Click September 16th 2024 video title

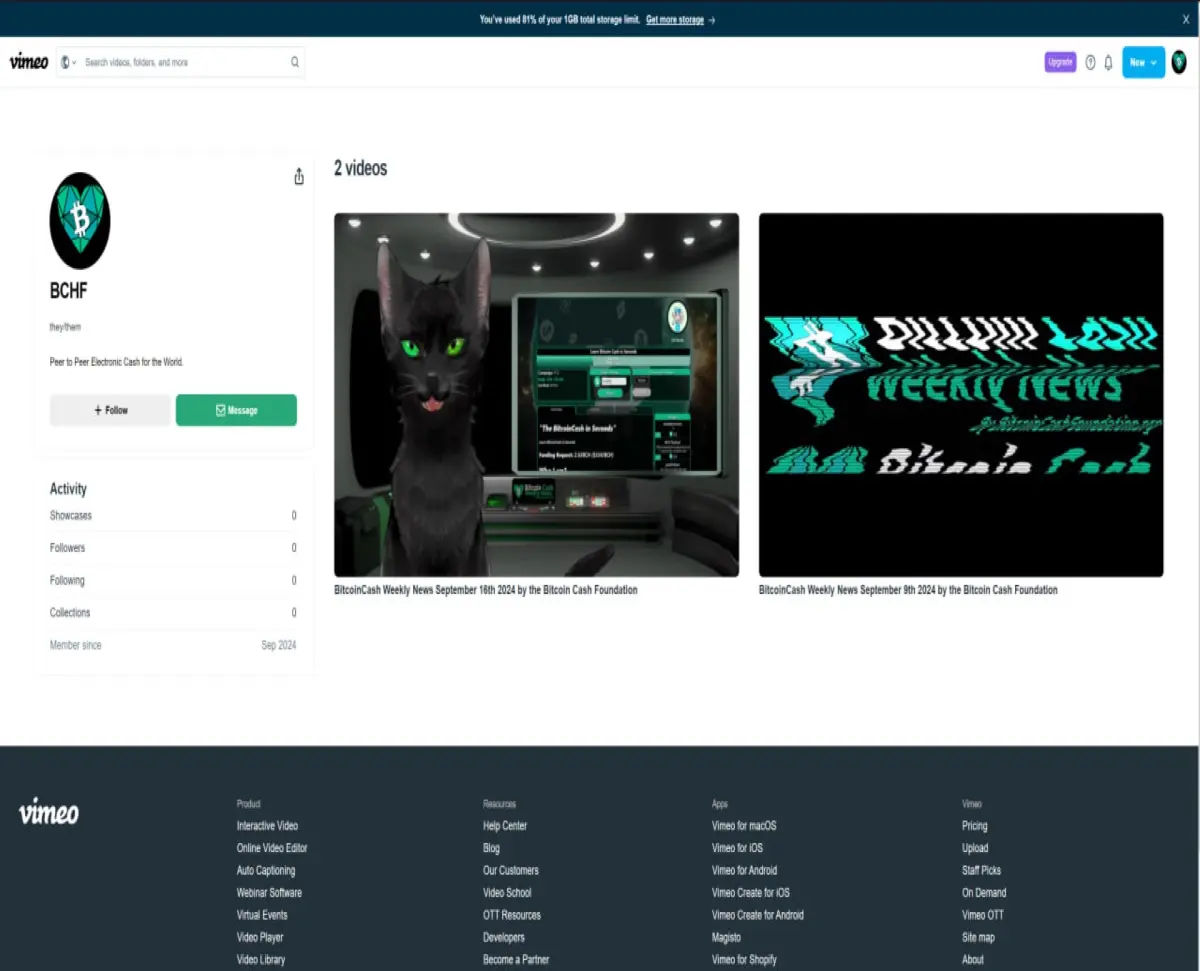pos(486,590)
